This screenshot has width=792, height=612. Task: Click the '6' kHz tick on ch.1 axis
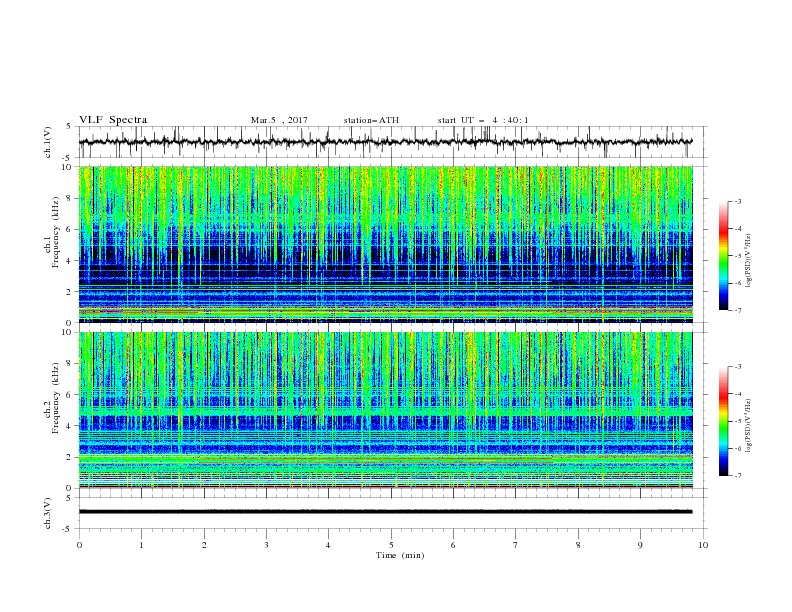71,229
